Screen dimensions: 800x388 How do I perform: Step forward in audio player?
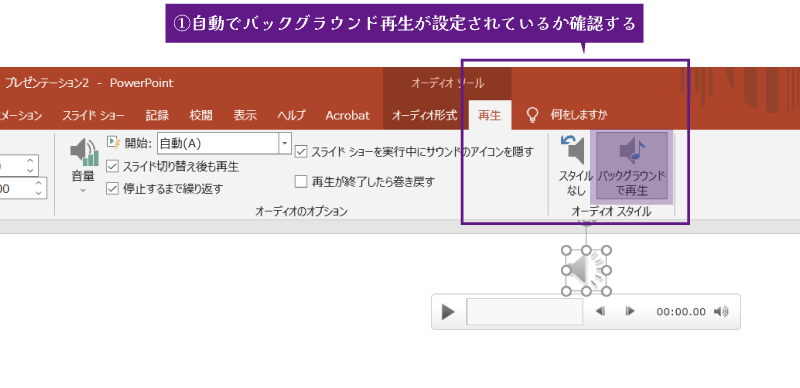[x=630, y=311]
